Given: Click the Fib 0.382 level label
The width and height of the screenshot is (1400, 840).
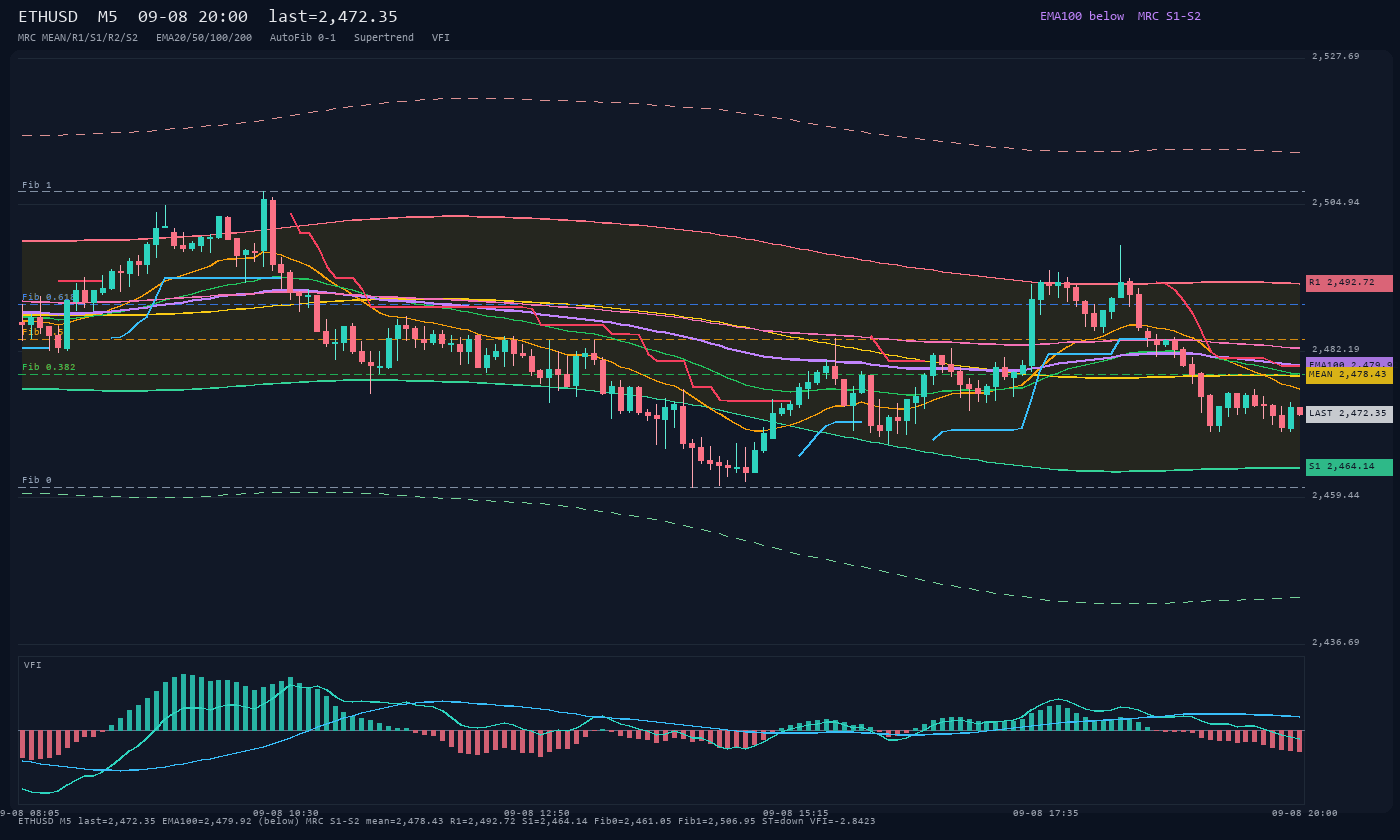Looking at the screenshot, I should tap(49, 367).
